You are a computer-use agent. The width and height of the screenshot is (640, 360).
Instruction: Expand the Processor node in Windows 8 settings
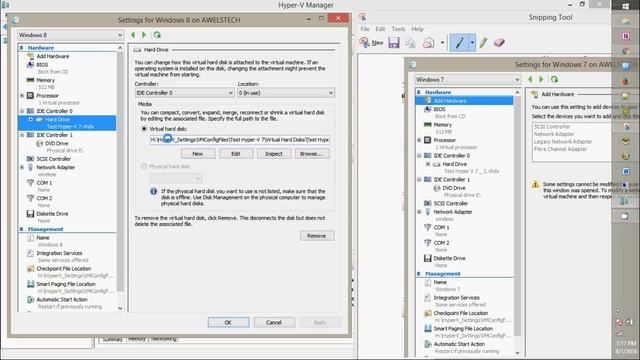(22, 96)
